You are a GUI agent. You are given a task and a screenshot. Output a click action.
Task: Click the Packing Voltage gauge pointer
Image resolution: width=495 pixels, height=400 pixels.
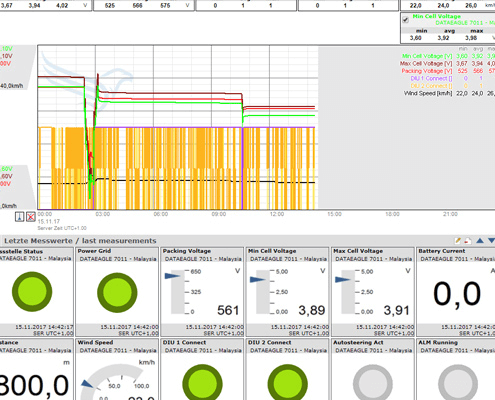[173, 276]
